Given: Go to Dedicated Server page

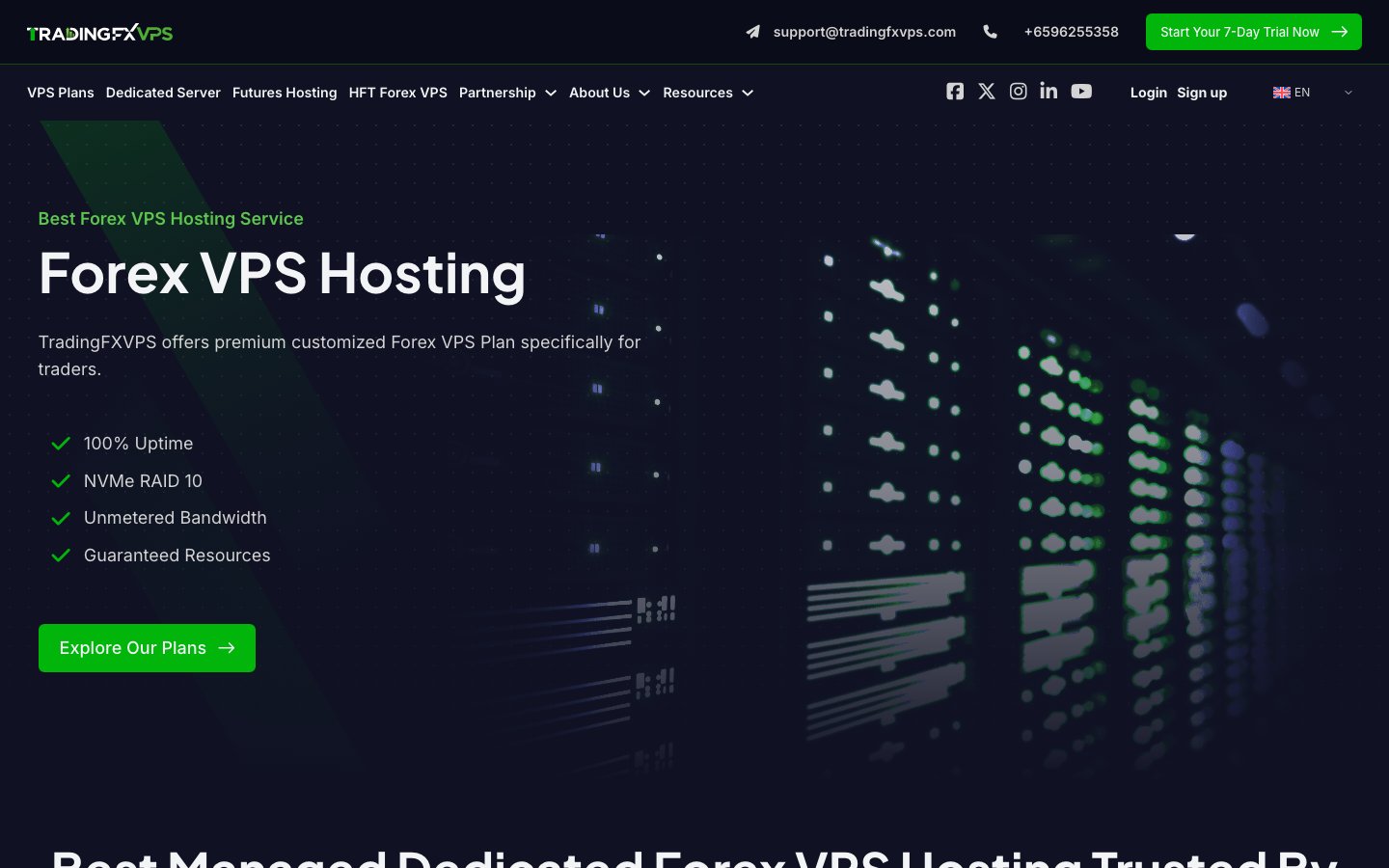Looking at the screenshot, I should coord(163,93).
